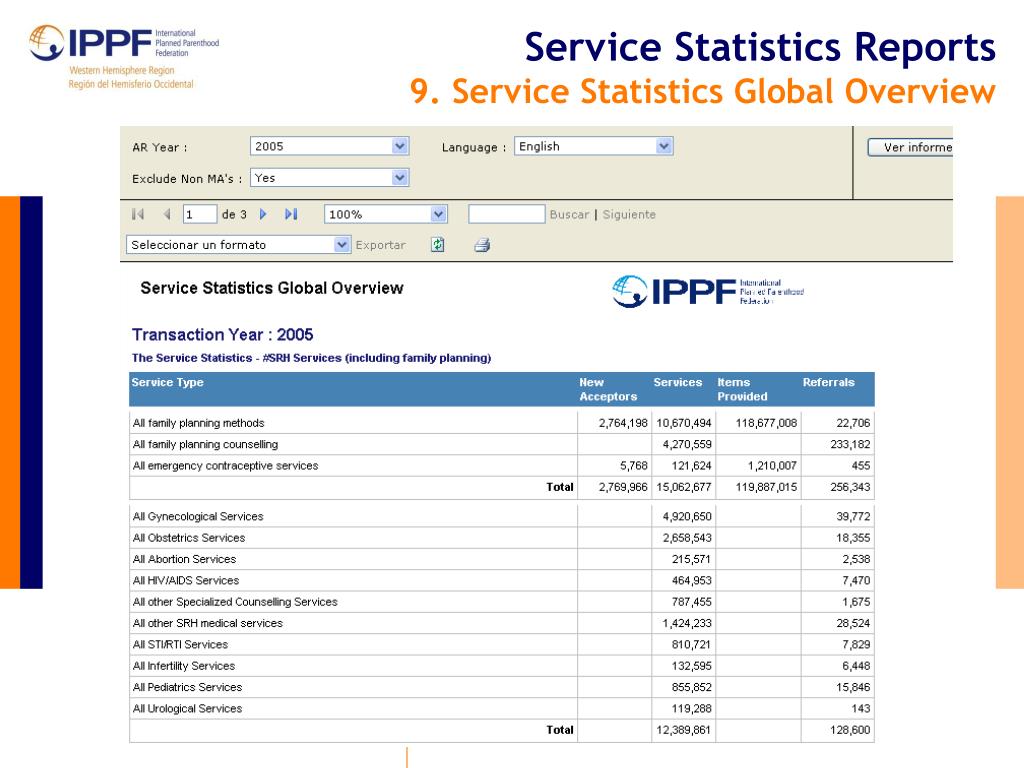Click the Transaction Year : 2005 heading
This screenshot has height=768, width=1024.
(x=223, y=335)
